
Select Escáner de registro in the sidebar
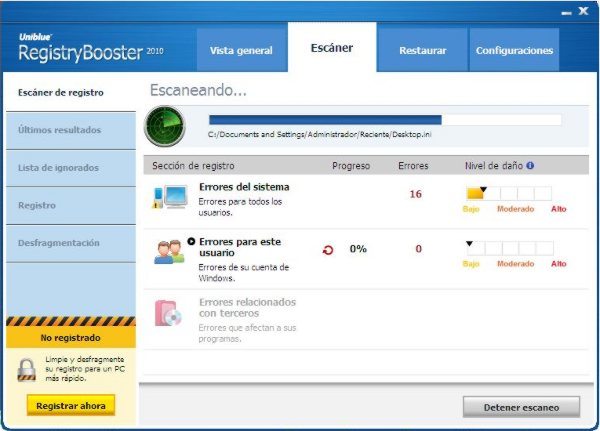coord(71,92)
